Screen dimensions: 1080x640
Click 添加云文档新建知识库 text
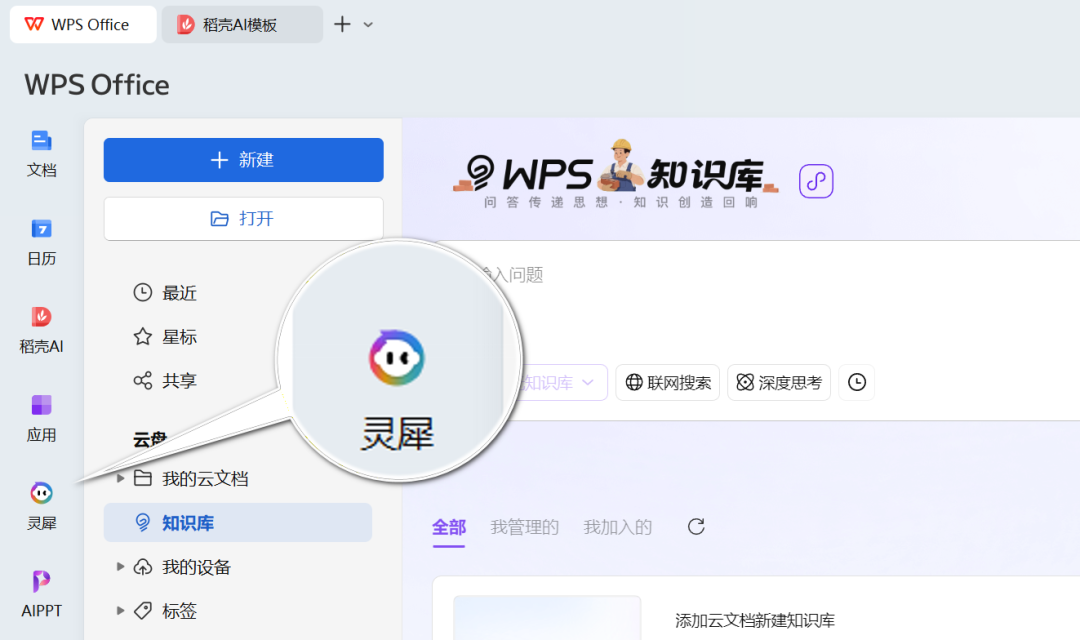[755, 620]
